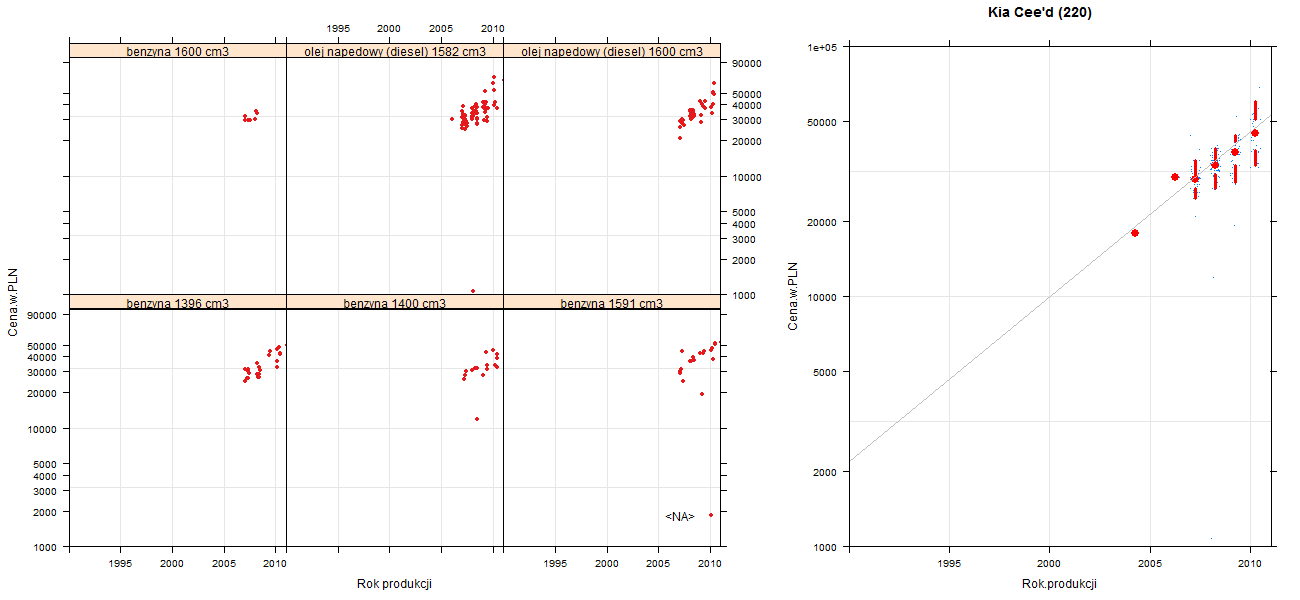Click "90000" beside the diesel 1600 cm3 panel
The height and width of the screenshot is (600, 1300).
(x=748, y=63)
